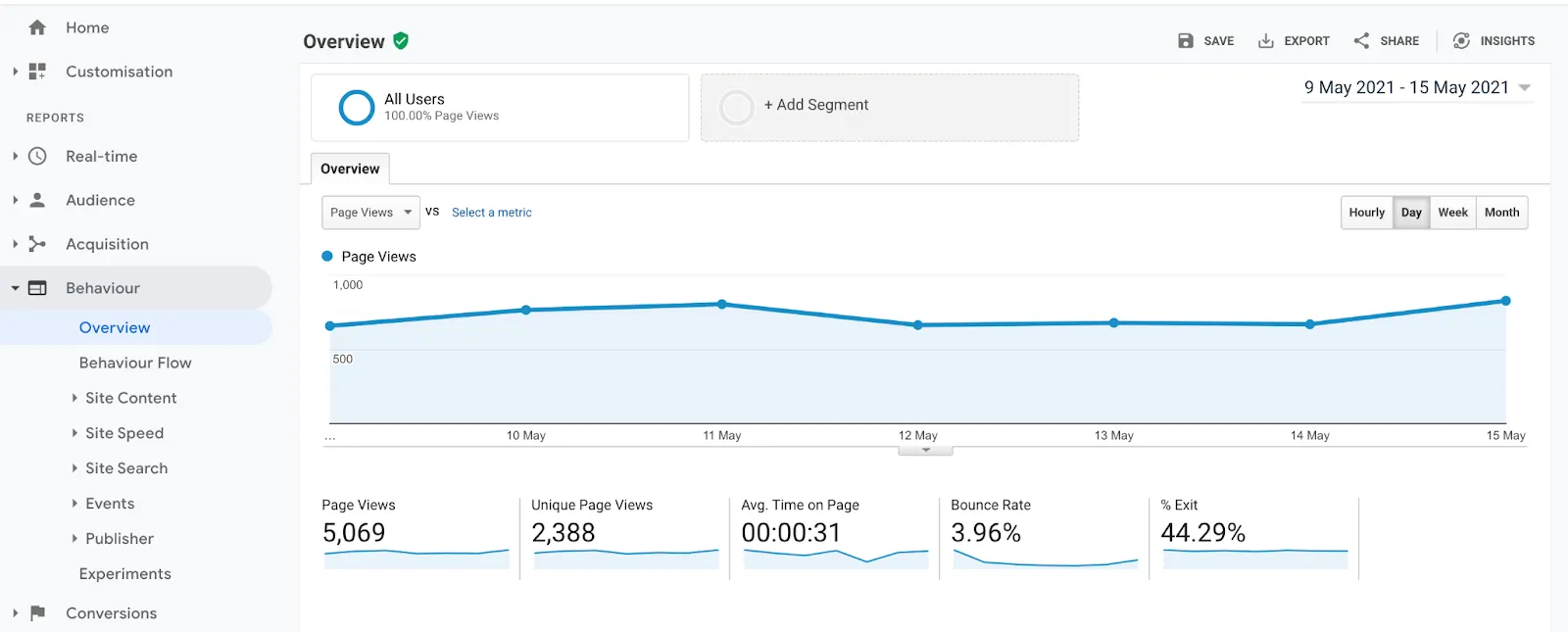Open Experiments report
Screen dimensions: 1568x632
[x=125, y=574]
